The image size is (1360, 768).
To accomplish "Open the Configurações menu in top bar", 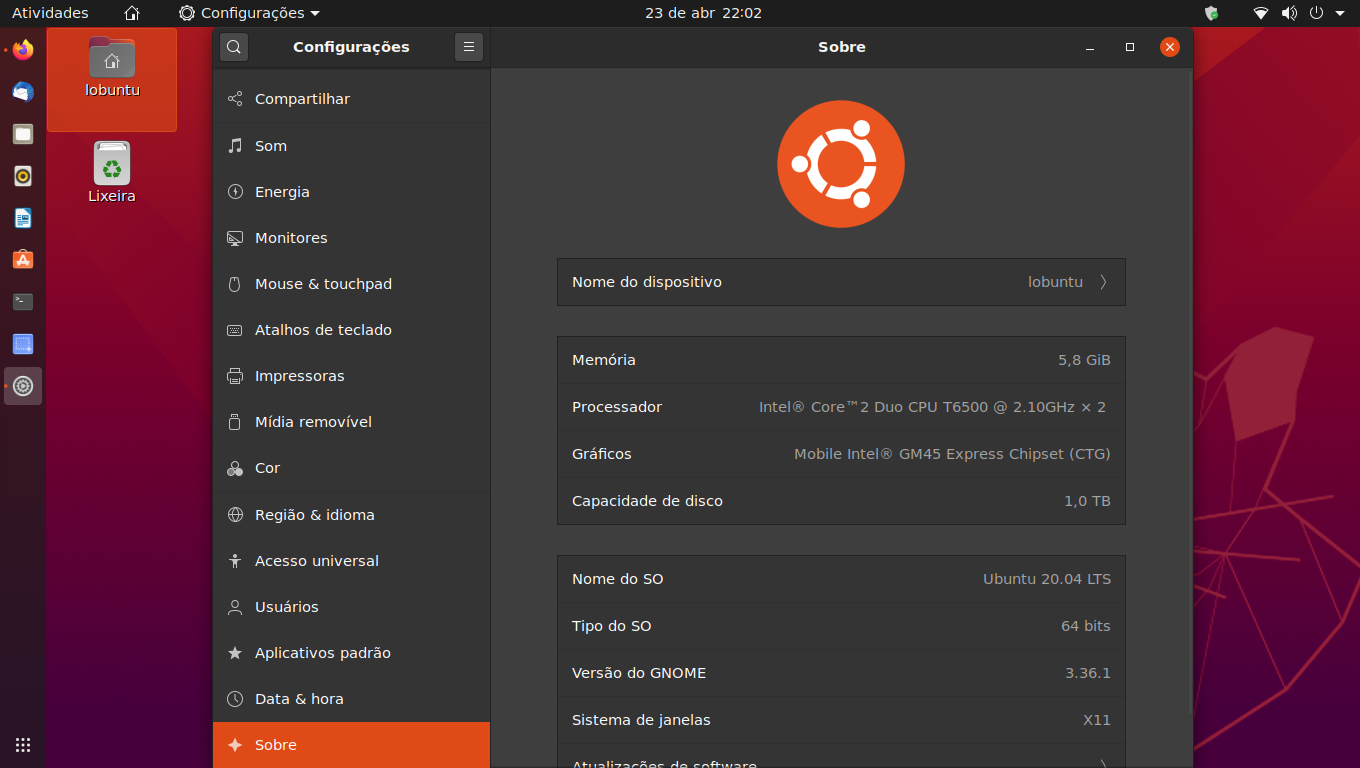I will pos(248,13).
